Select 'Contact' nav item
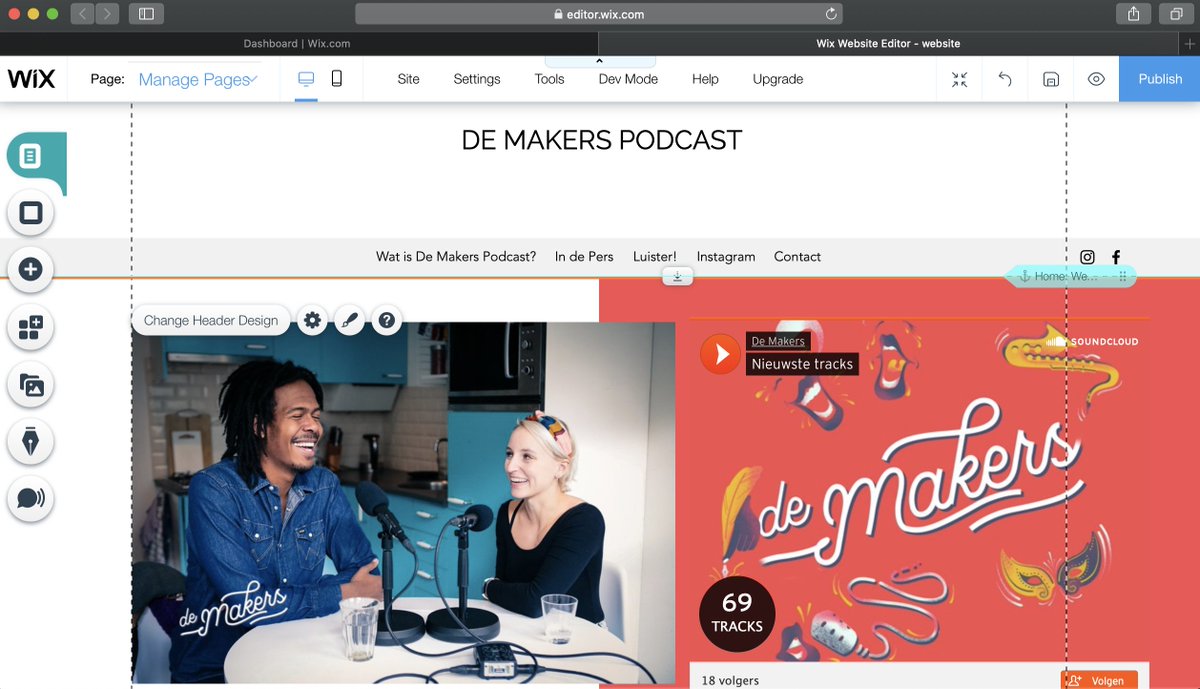Viewport: 1200px width, 689px height. point(797,257)
